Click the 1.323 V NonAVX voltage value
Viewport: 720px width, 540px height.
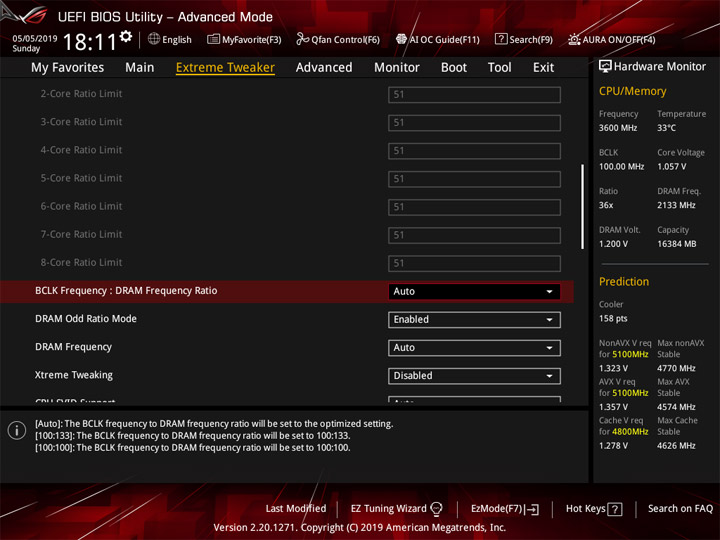tap(613, 368)
